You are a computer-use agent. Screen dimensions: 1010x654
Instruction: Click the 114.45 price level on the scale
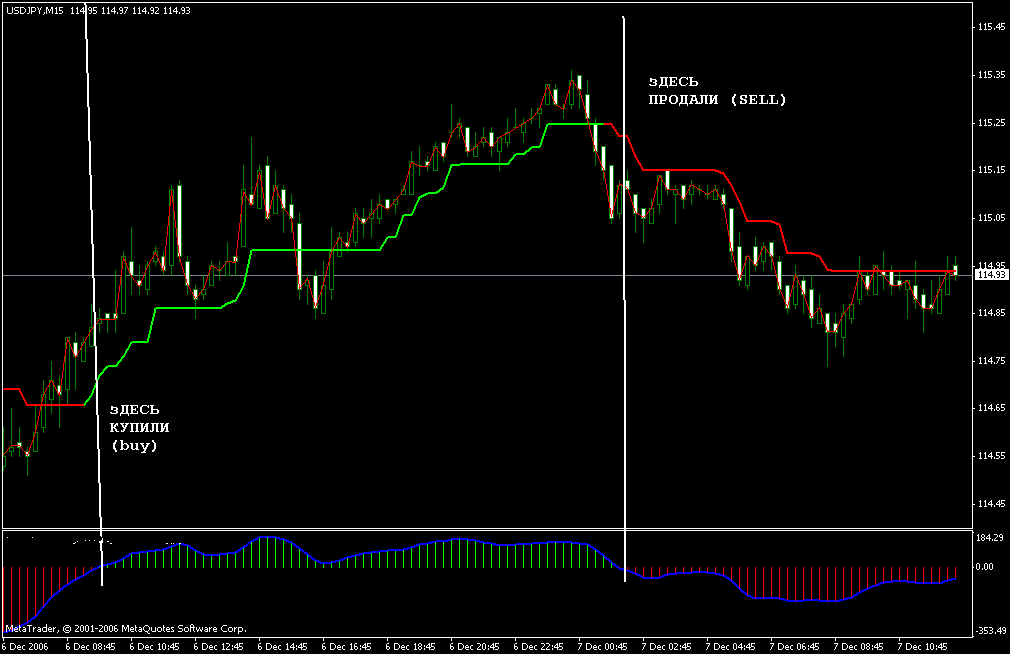click(x=988, y=504)
